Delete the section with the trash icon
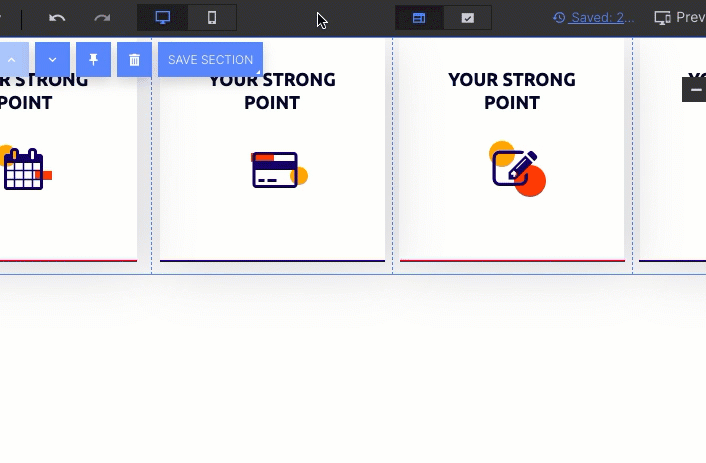The width and height of the screenshot is (706, 463). tap(134, 60)
